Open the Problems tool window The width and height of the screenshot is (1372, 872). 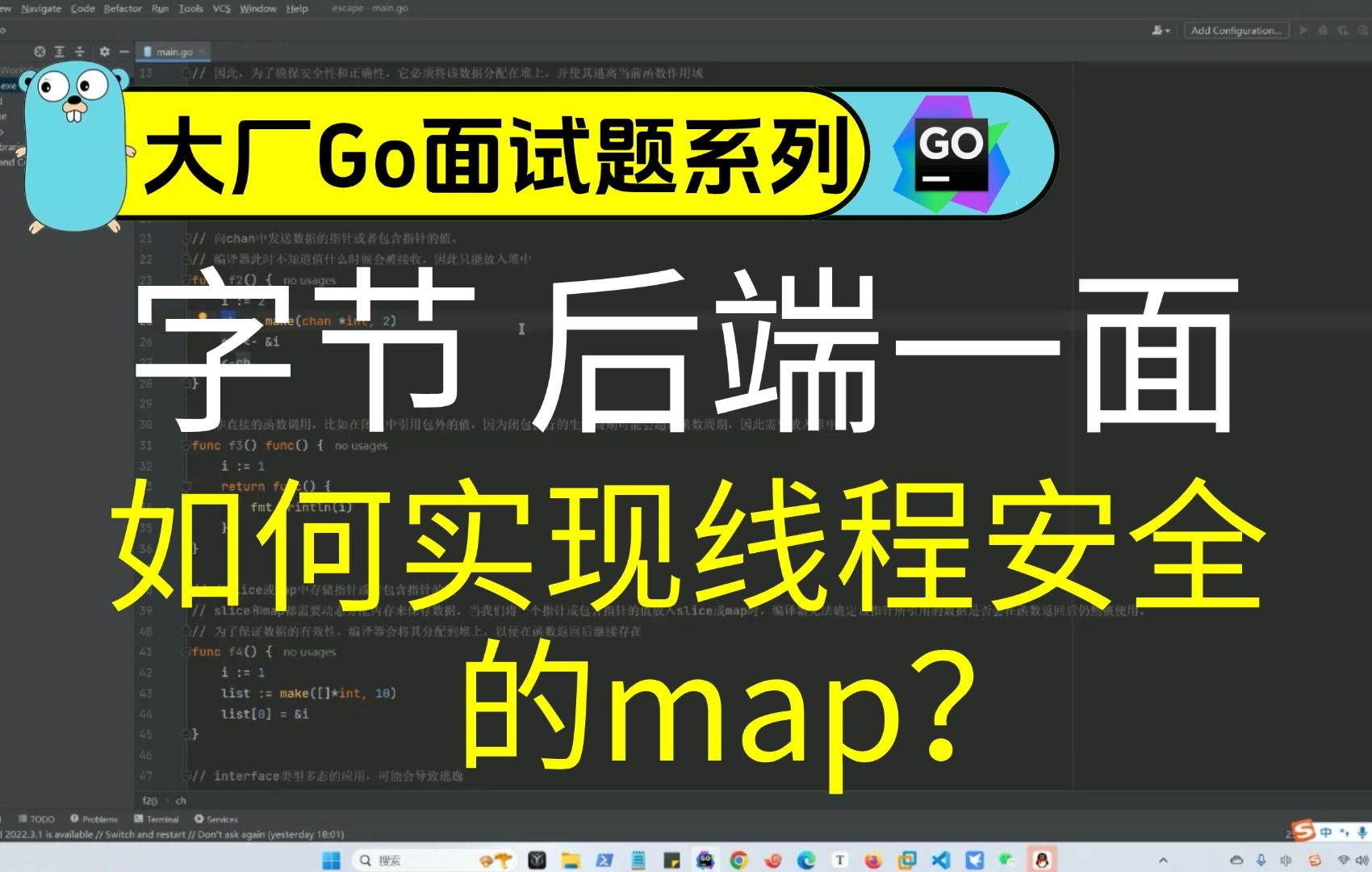point(94,819)
